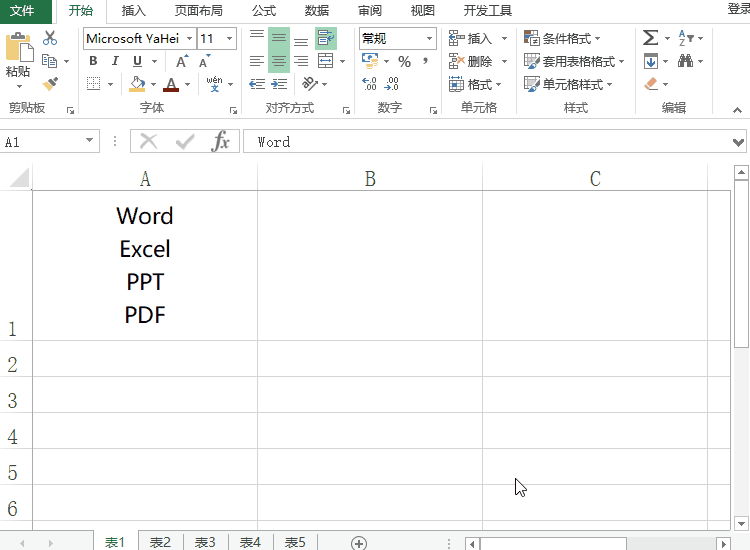The image size is (750, 550).
Task: Switch to the 数据 tab
Action: point(317,11)
